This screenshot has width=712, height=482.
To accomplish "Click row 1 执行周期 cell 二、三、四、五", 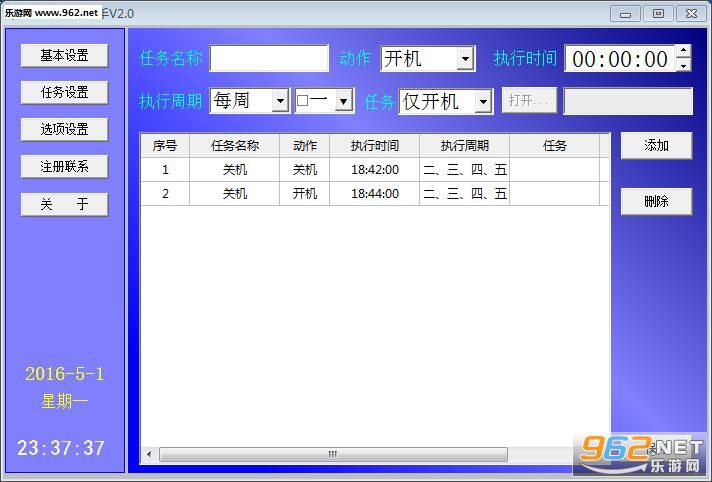I will pyautogui.click(x=465, y=170).
